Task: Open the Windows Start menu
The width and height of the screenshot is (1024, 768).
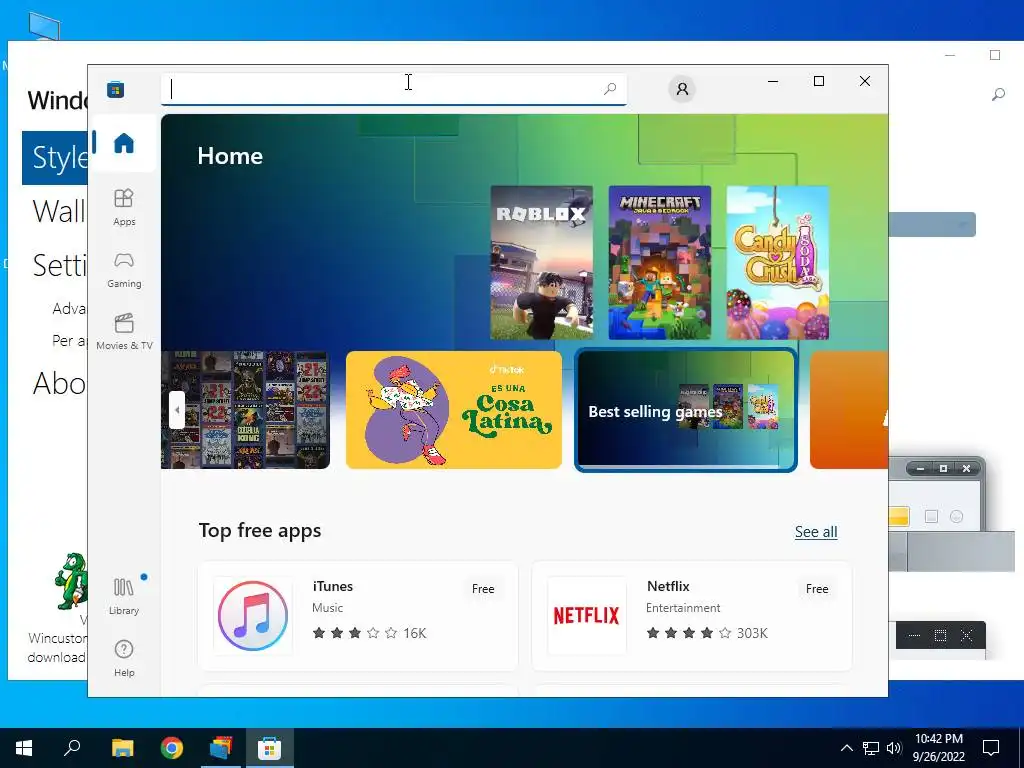Action: click(24, 748)
